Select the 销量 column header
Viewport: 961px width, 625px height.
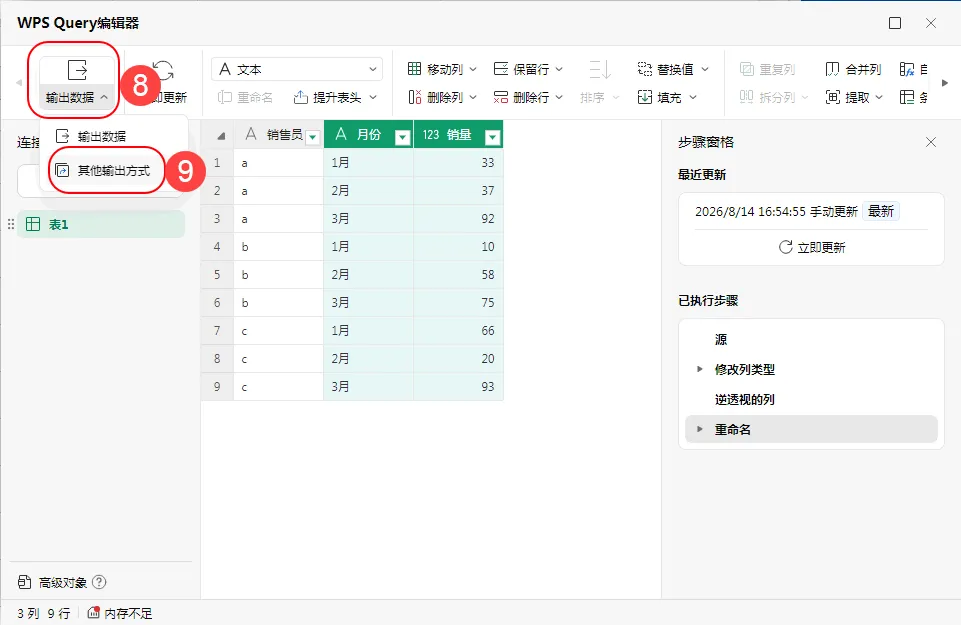click(x=458, y=135)
